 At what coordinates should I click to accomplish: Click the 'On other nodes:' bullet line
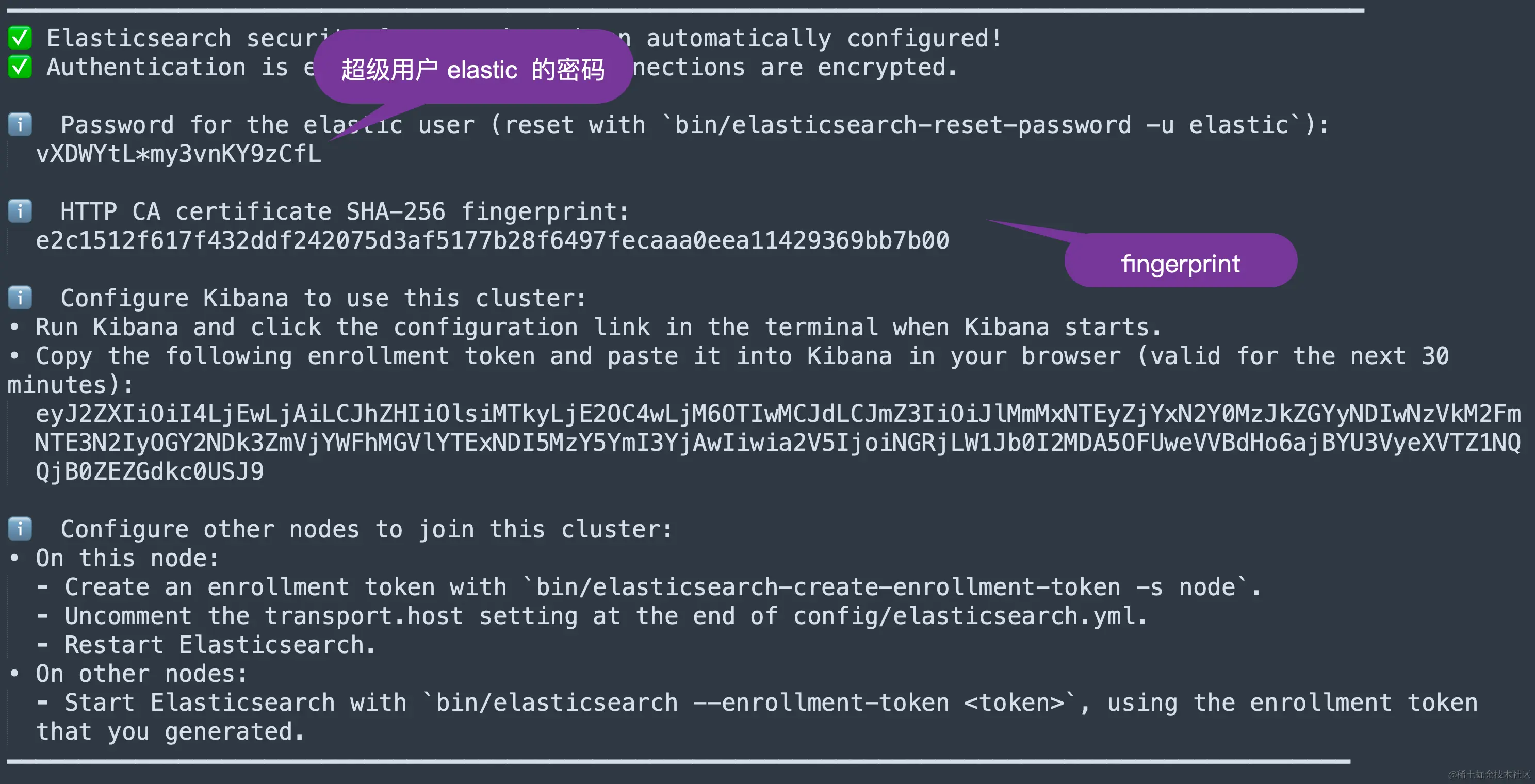click(128, 674)
